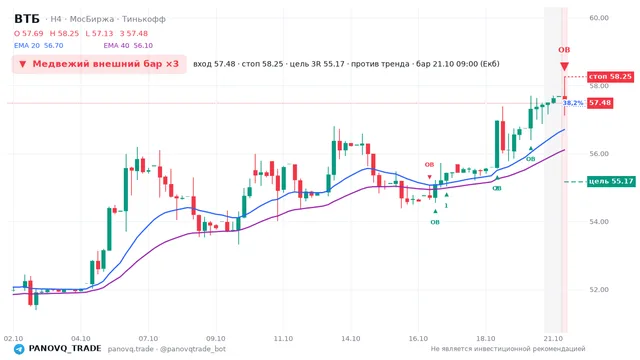This screenshot has height=360, width=640.
Task: Click the green OB marker near 18.10
Action: coord(497,189)
